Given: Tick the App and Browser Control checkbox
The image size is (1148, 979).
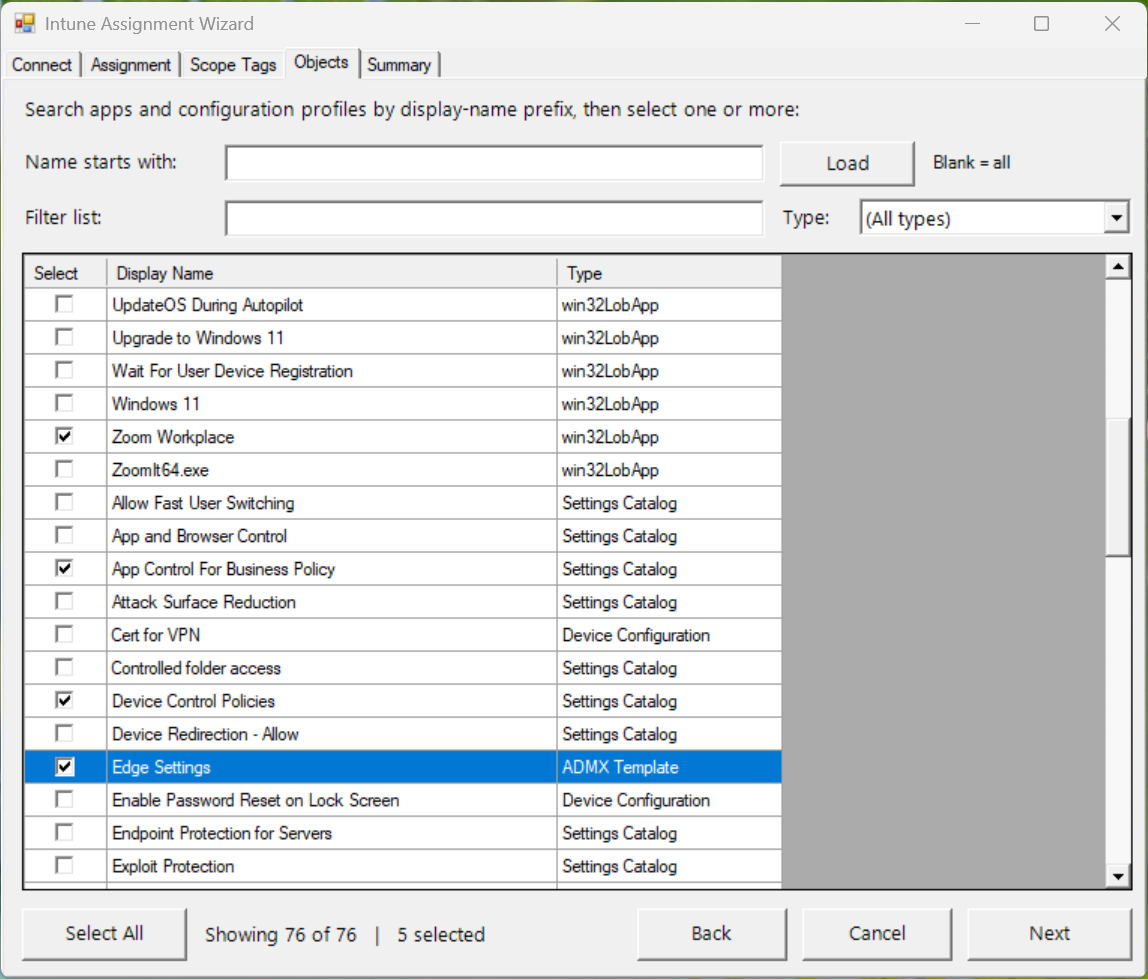Looking at the screenshot, I should pyautogui.click(x=64, y=535).
